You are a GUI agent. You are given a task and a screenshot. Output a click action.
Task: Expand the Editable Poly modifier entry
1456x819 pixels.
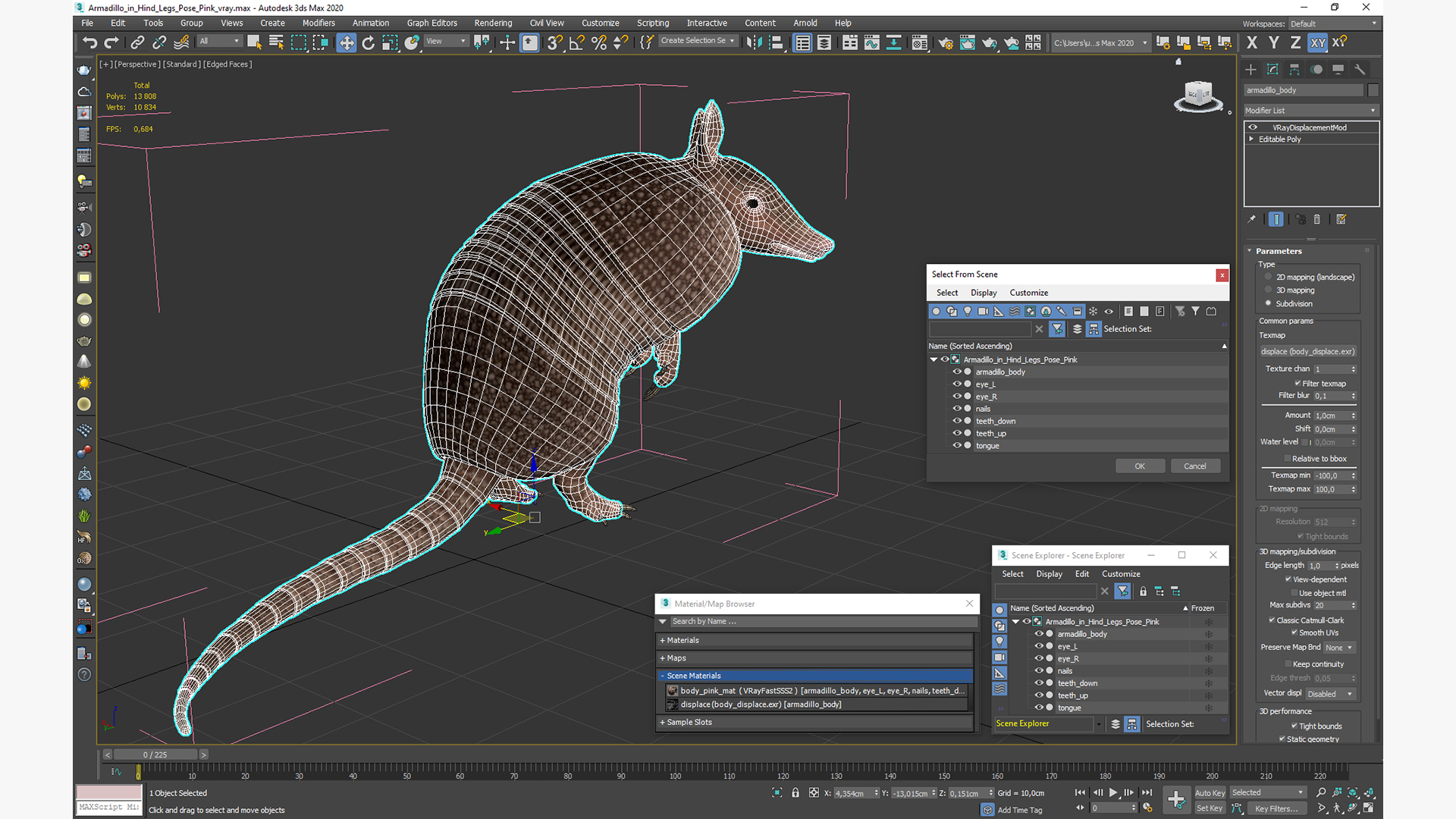[x=1251, y=140]
